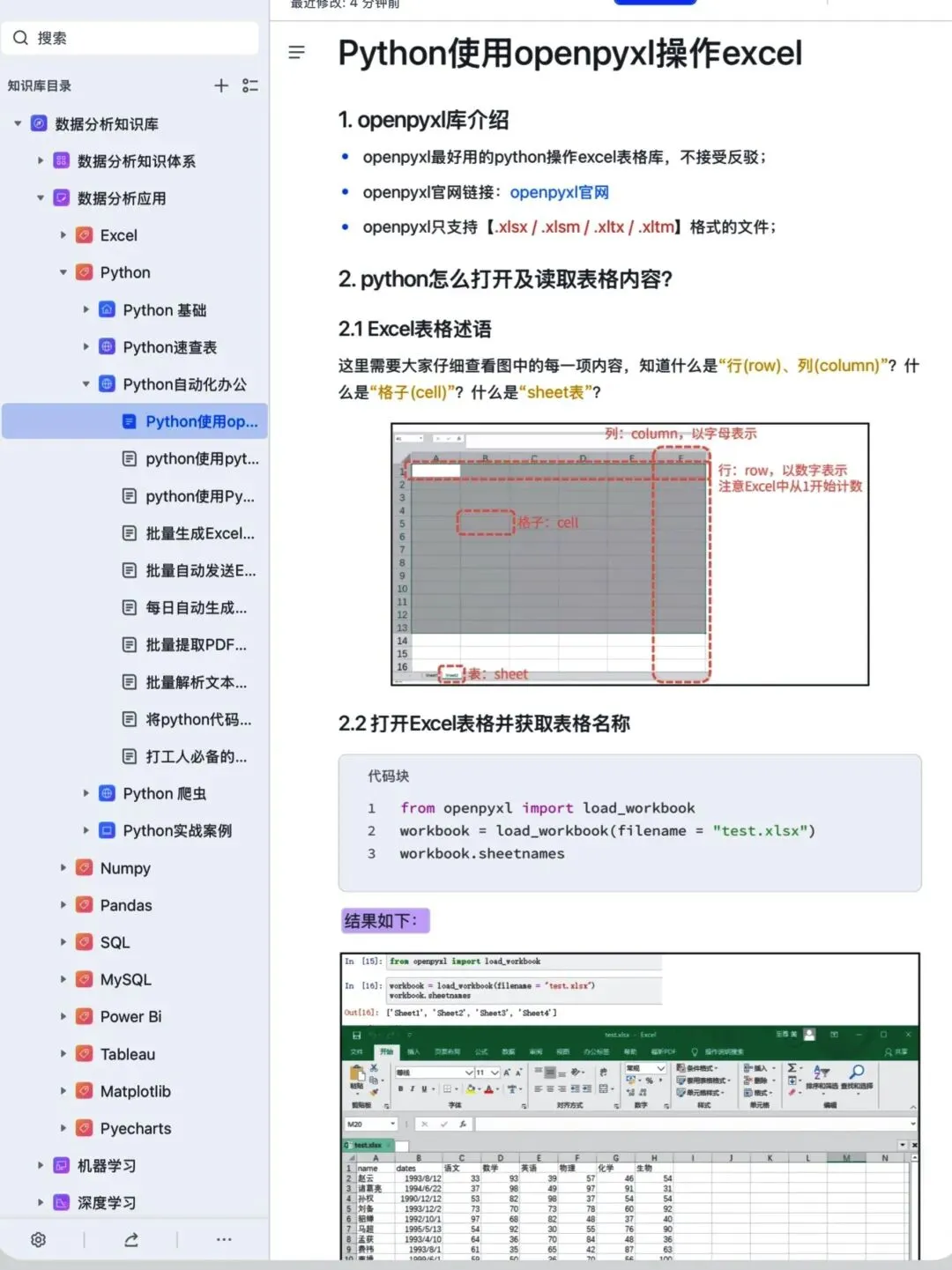Click the Python实战案例 blue icon
The width and height of the screenshot is (952, 1270).
point(107,830)
